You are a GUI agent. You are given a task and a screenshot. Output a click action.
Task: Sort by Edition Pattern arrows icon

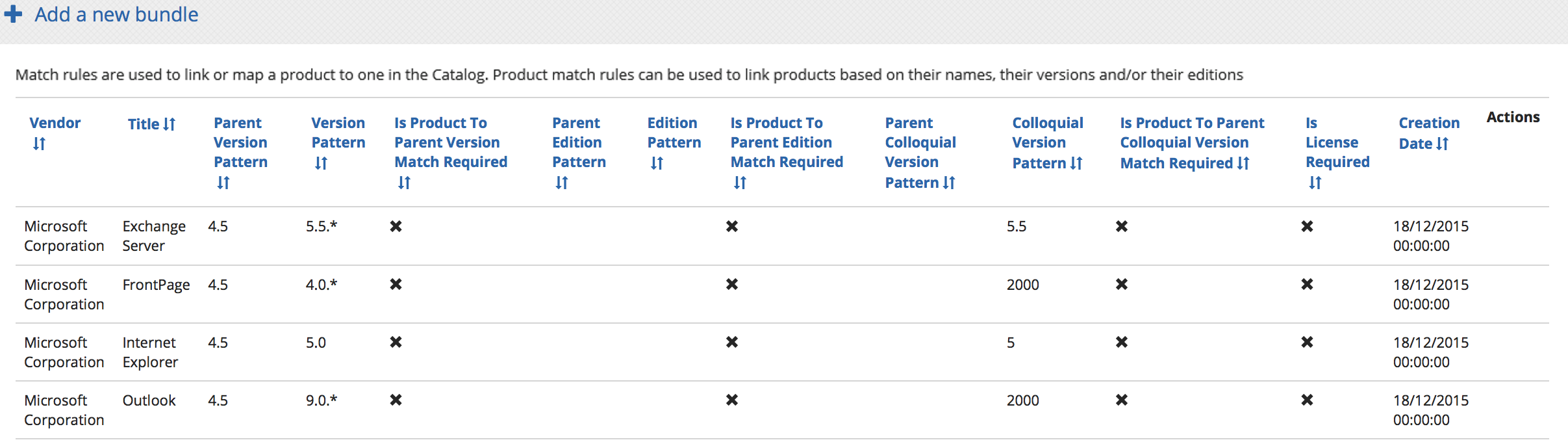[657, 163]
